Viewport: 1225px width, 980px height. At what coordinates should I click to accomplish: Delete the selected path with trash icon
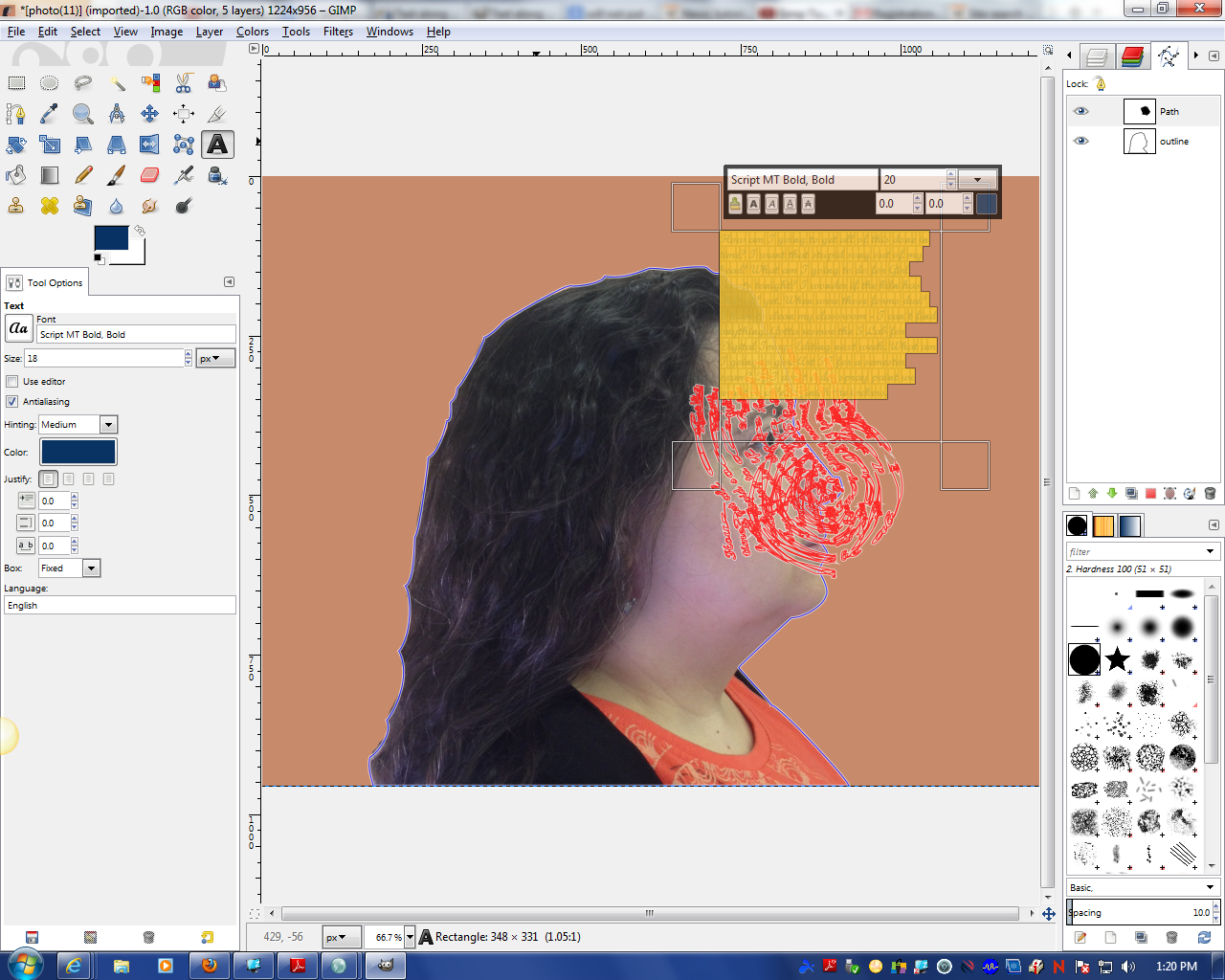pos(1210,494)
